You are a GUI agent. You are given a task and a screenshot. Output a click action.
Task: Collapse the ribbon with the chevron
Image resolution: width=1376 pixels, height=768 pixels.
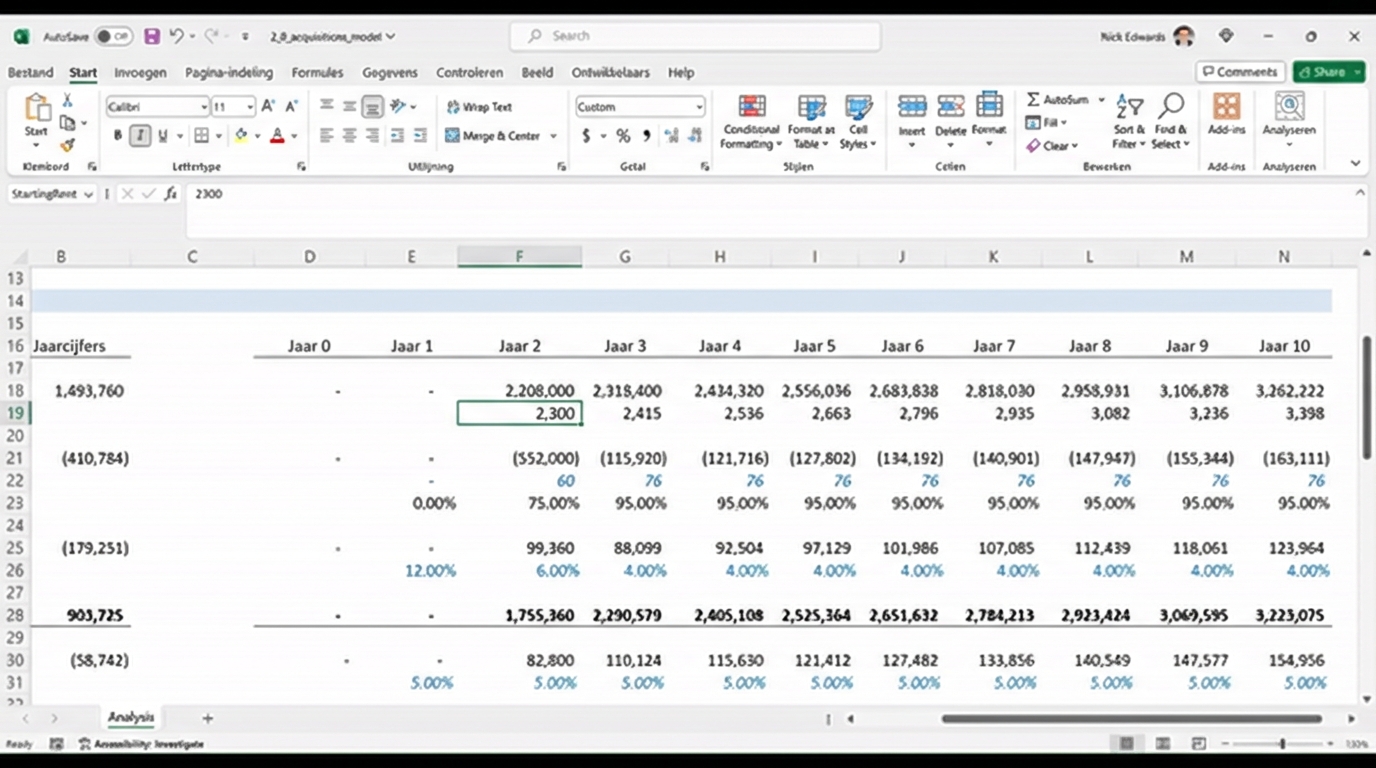1355,162
